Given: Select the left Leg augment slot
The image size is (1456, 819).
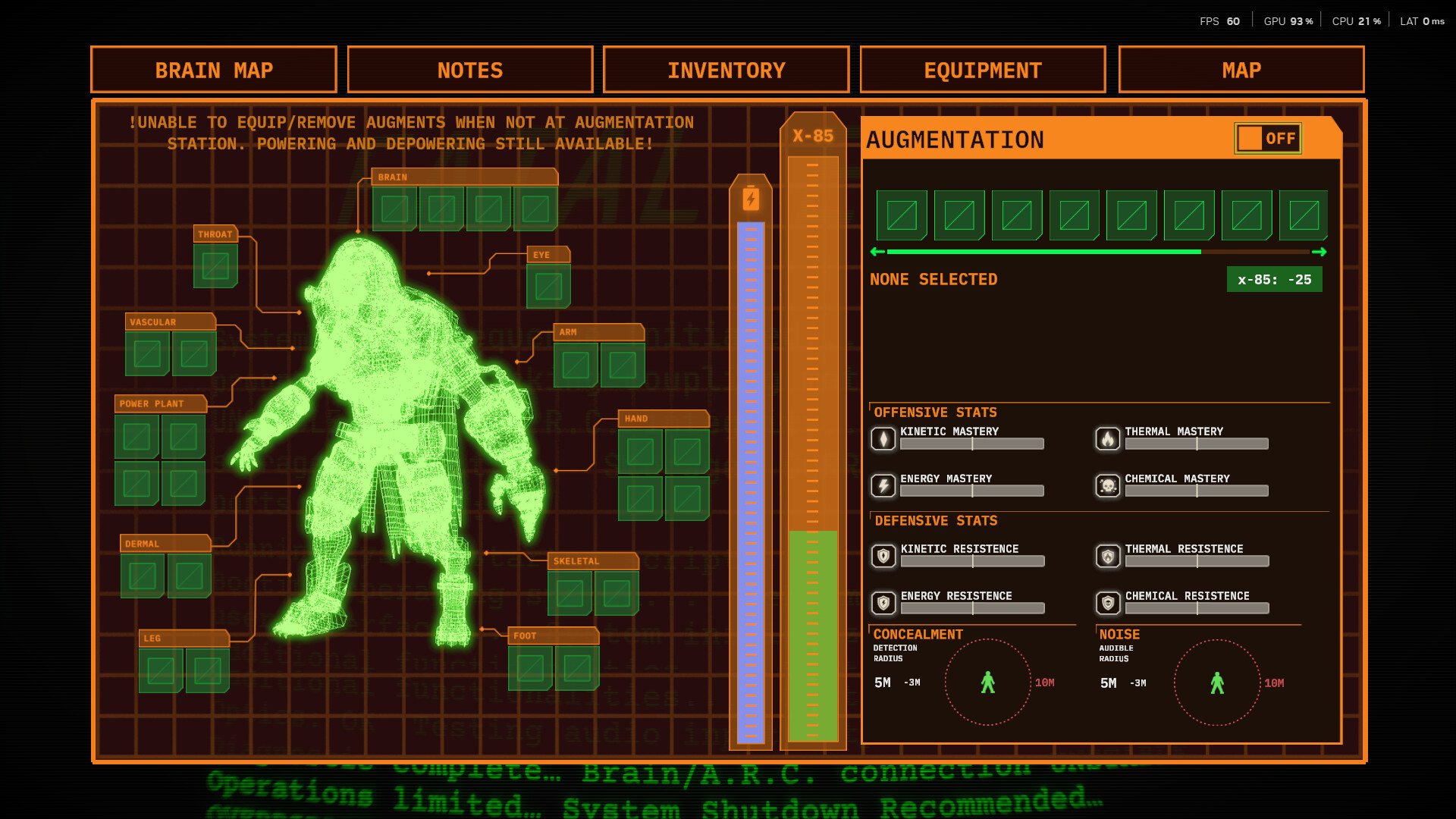Looking at the screenshot, I should (161, 670).
